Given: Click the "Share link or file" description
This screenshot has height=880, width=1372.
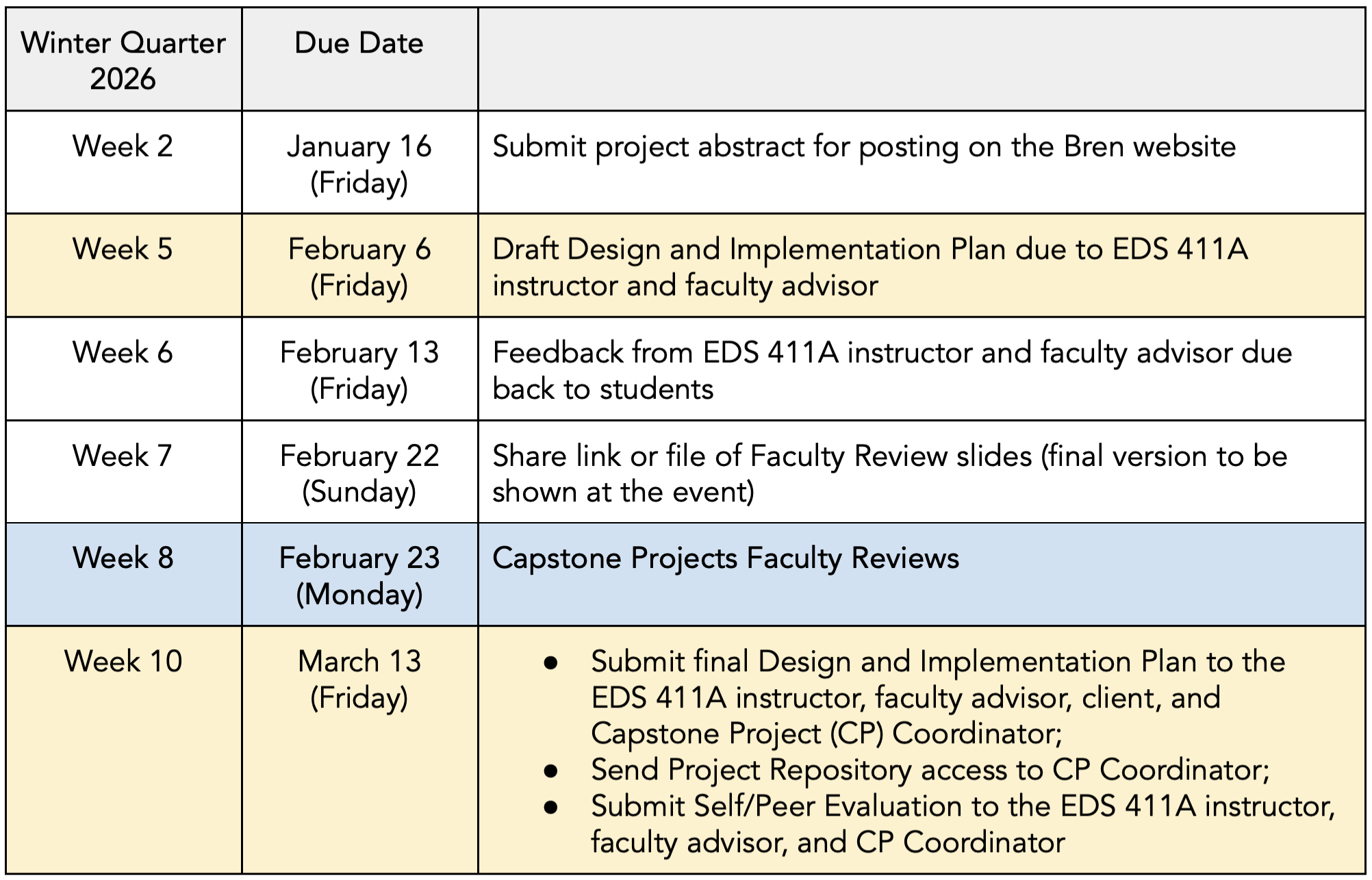Looking at the screenshot, I should 889,474.
